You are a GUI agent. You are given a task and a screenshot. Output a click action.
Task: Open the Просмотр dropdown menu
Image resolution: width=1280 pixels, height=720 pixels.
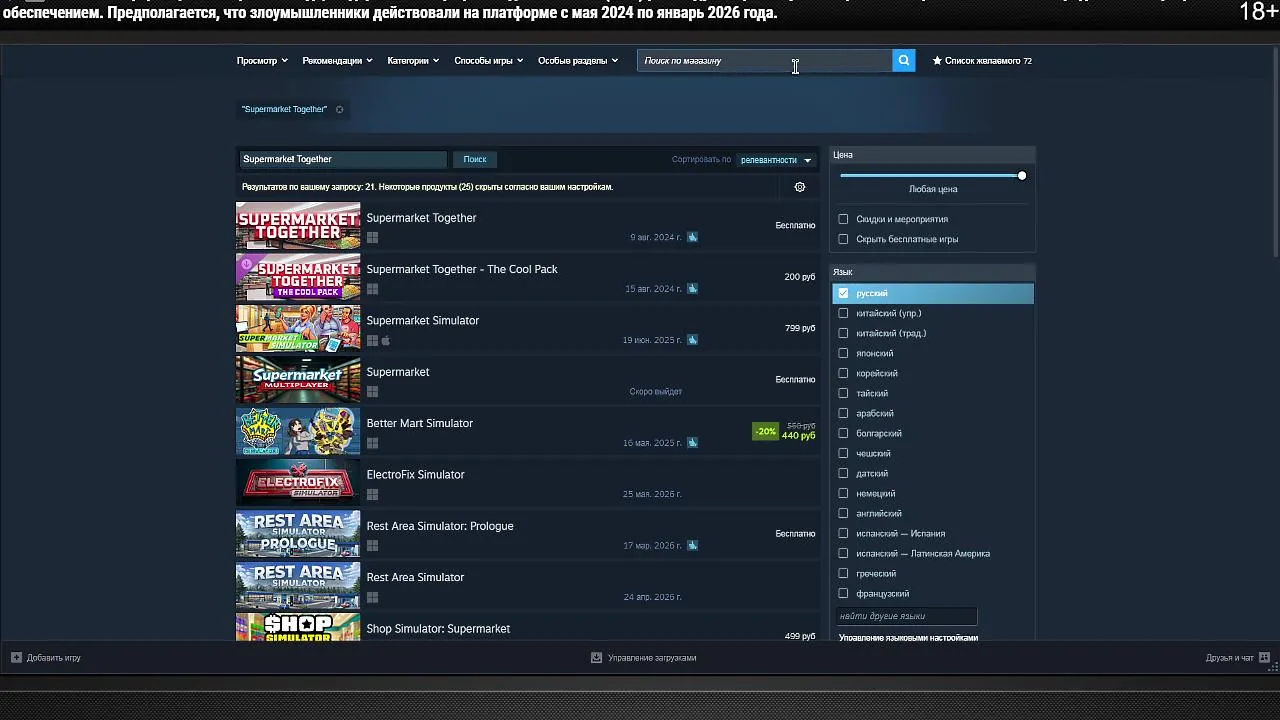(262, 61)
